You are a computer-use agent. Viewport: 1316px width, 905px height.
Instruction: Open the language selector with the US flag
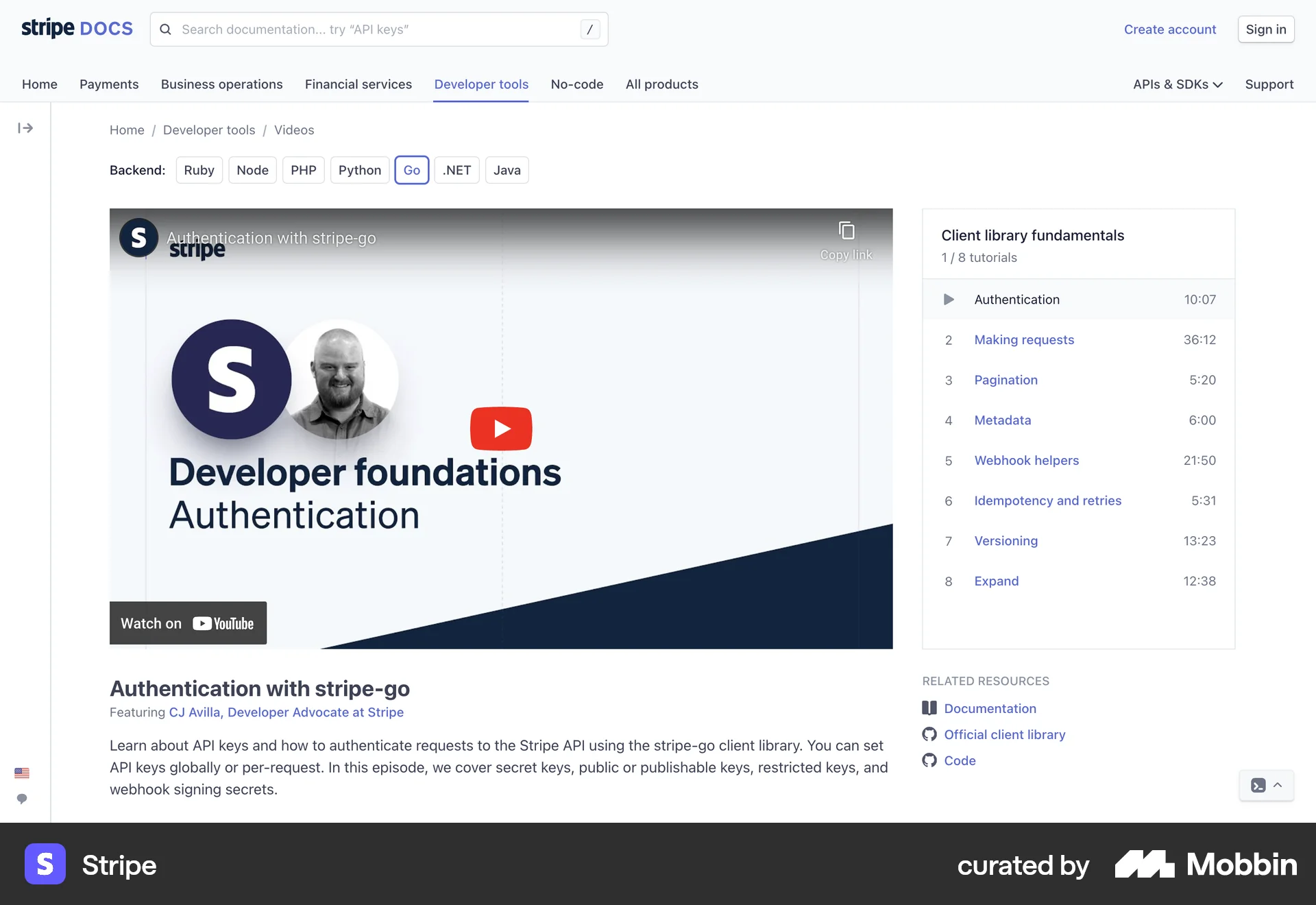click(21, 773)
